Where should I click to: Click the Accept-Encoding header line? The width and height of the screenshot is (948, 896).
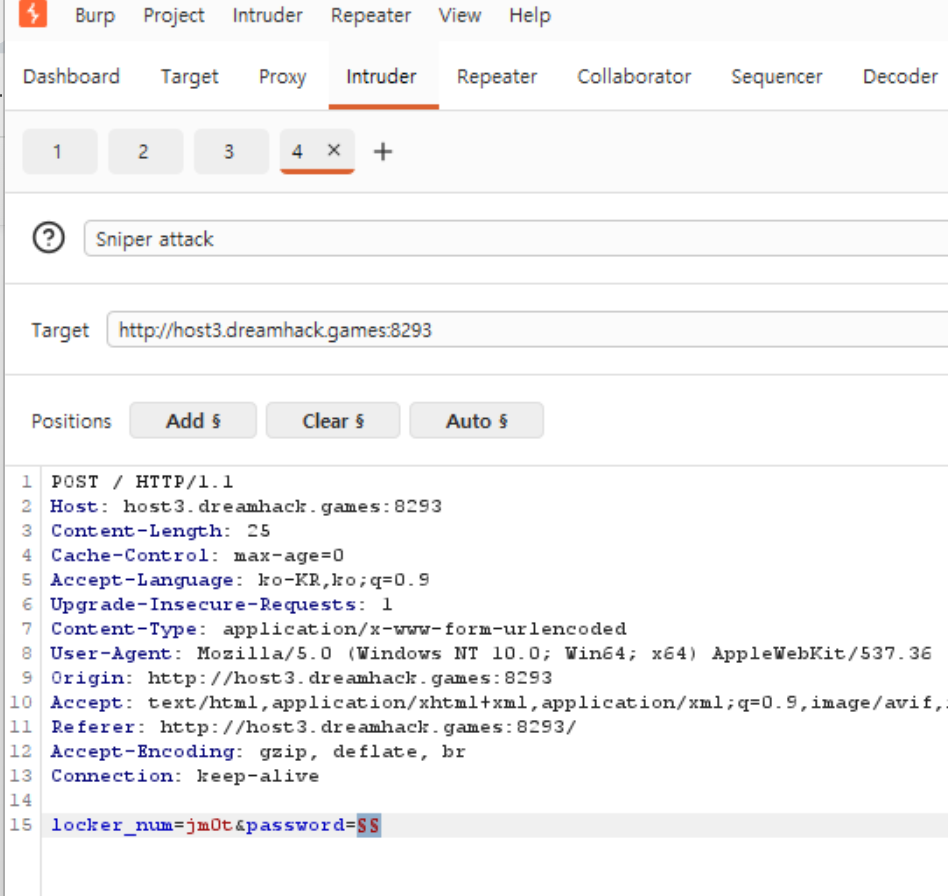coord(258,752)
